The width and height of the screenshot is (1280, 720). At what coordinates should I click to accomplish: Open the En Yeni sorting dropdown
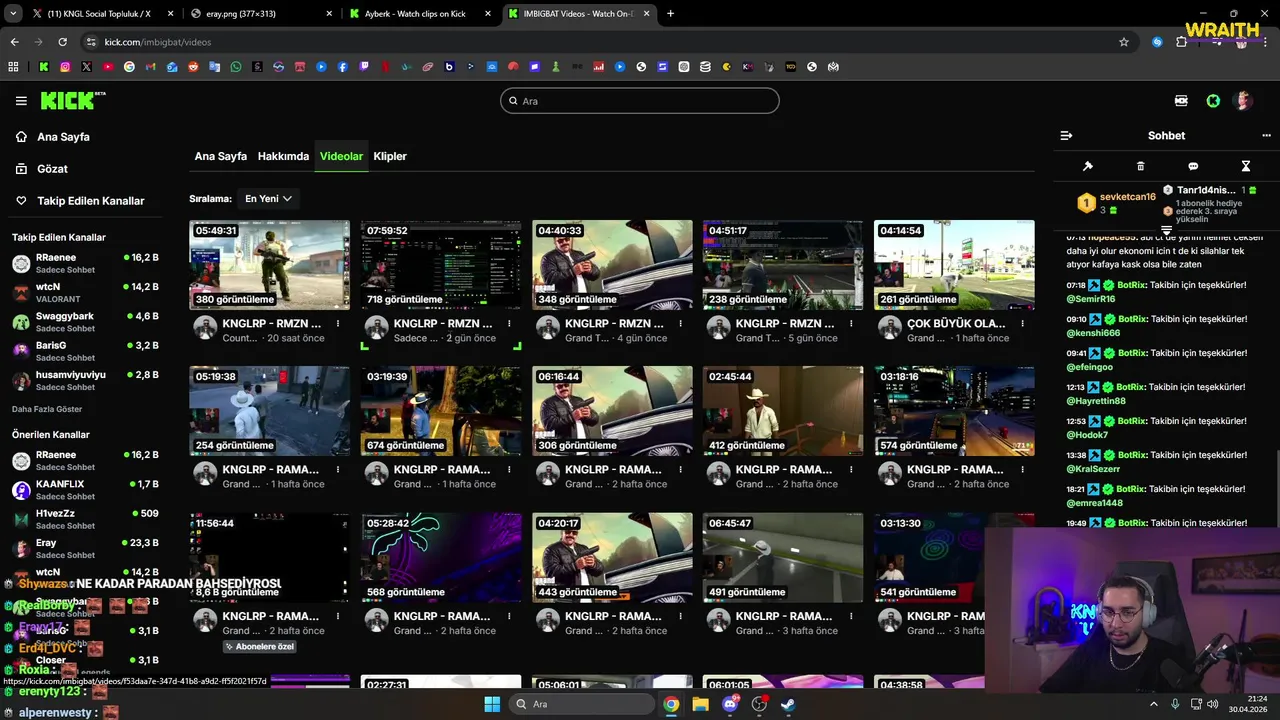268,199
